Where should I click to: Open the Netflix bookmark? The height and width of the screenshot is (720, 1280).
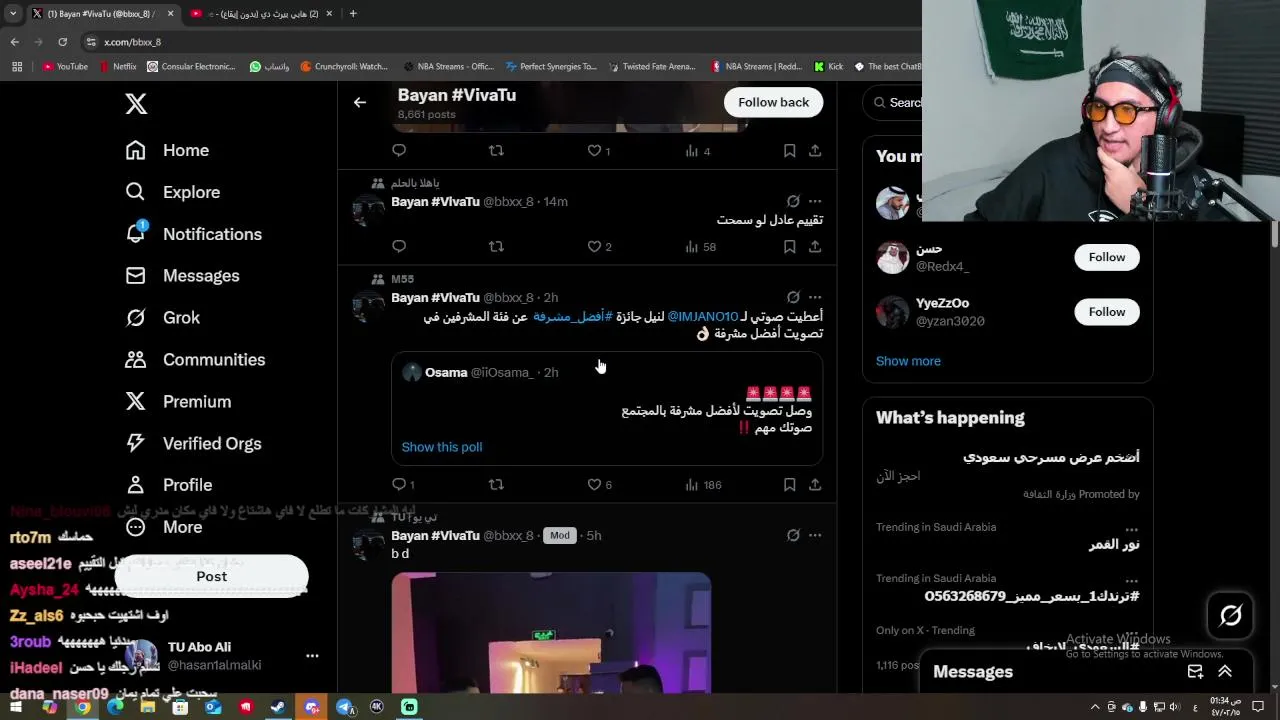[x=118, y=67]
